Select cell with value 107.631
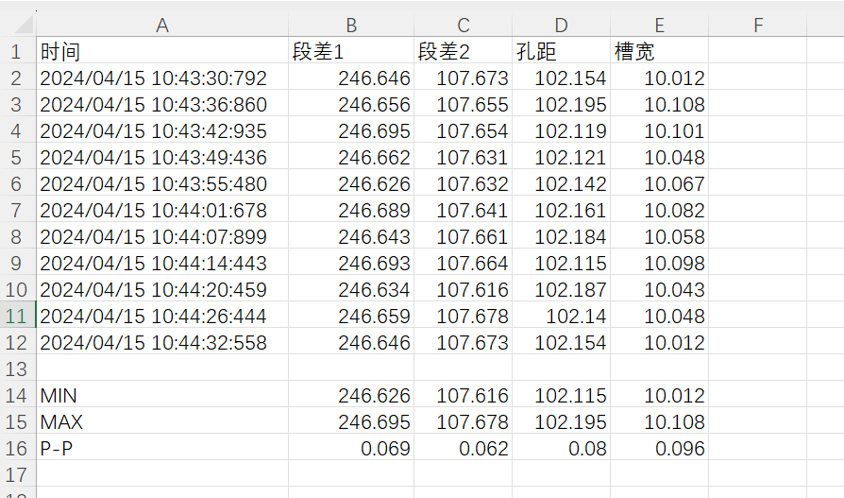 (x=463, y=157)
